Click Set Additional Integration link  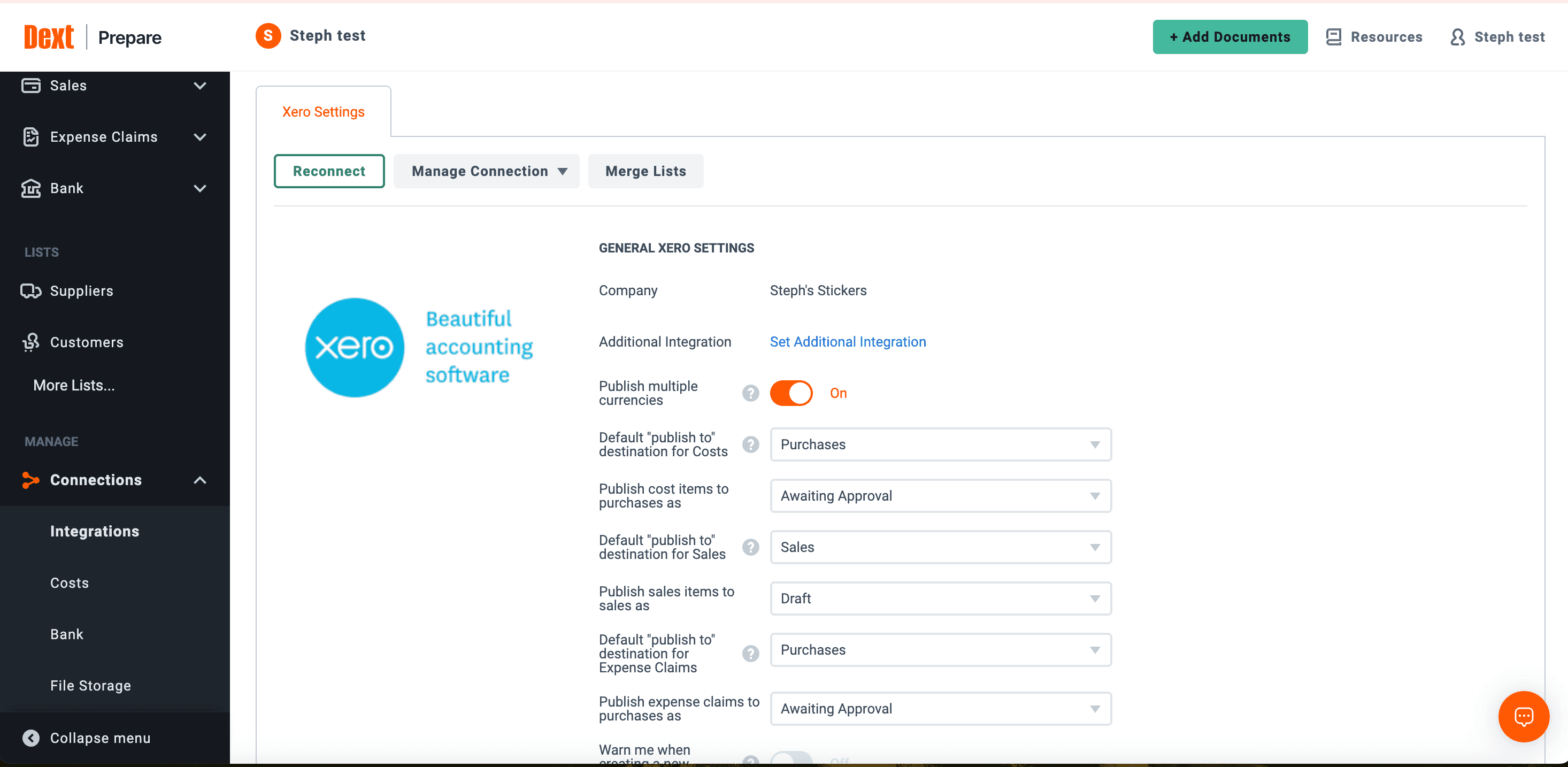coord(847,341)
